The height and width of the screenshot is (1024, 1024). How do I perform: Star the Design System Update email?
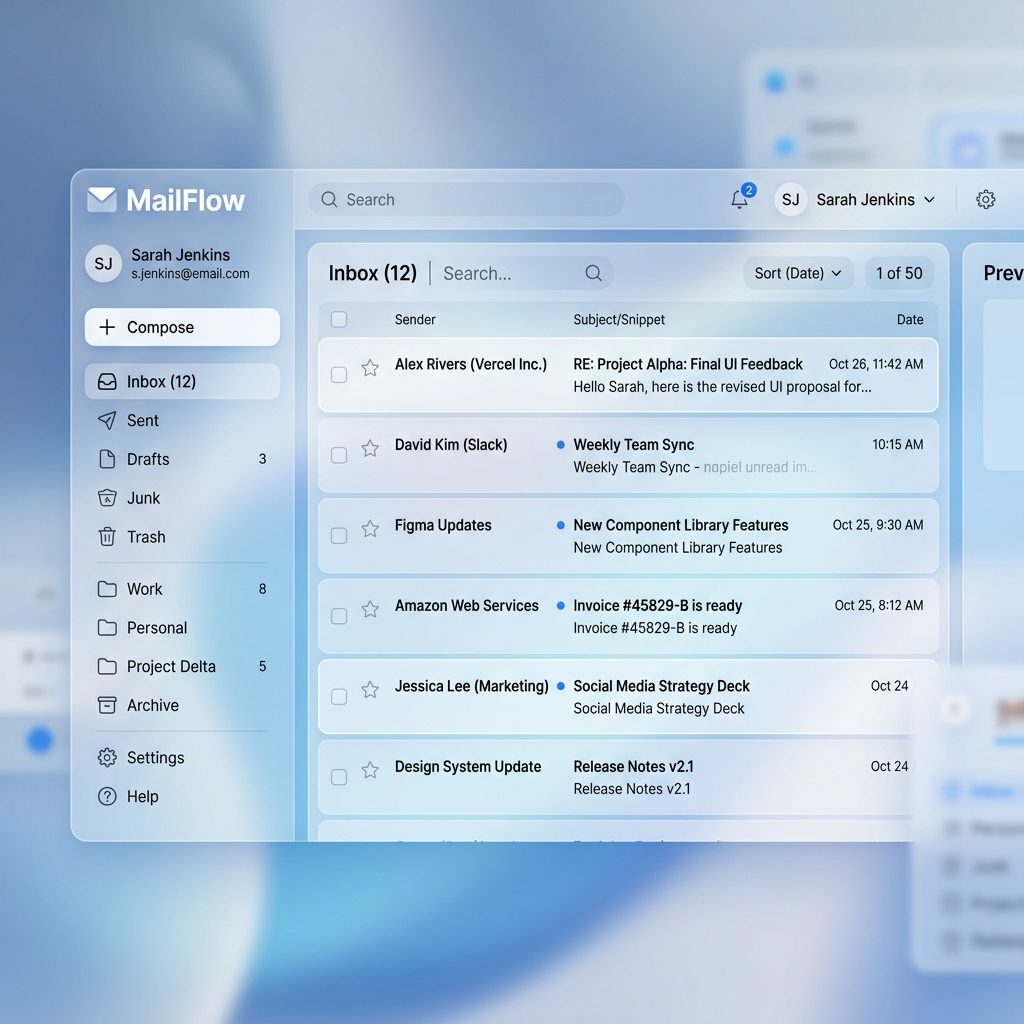coord(370,770)
